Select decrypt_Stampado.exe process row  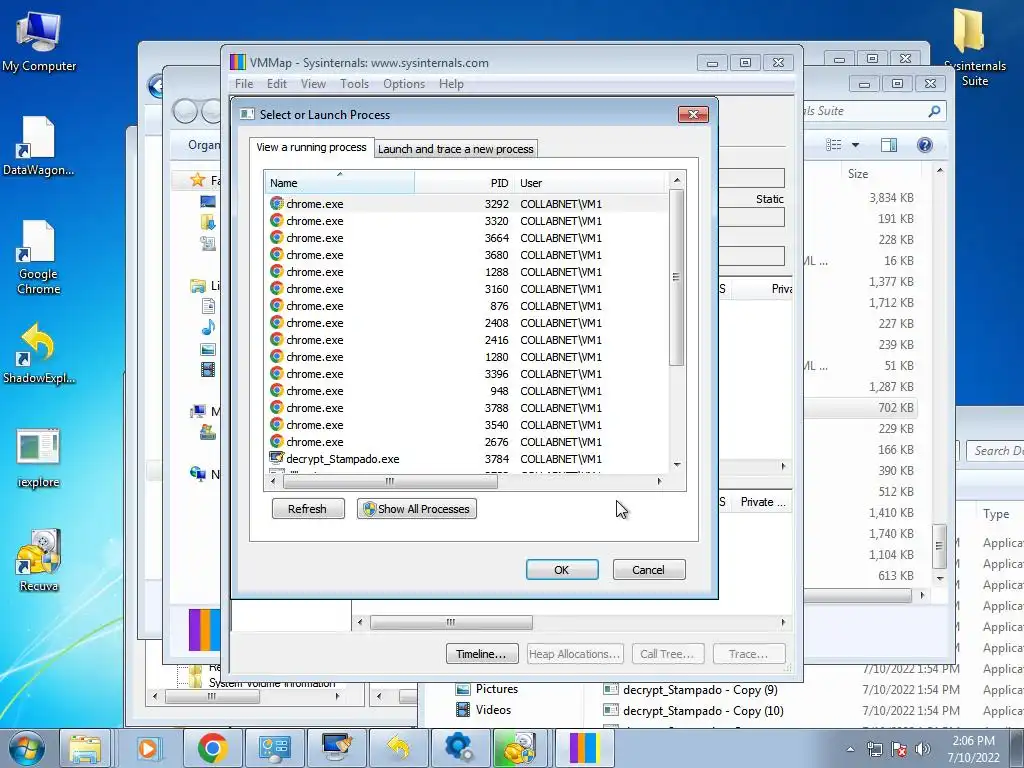coord(467,458)
